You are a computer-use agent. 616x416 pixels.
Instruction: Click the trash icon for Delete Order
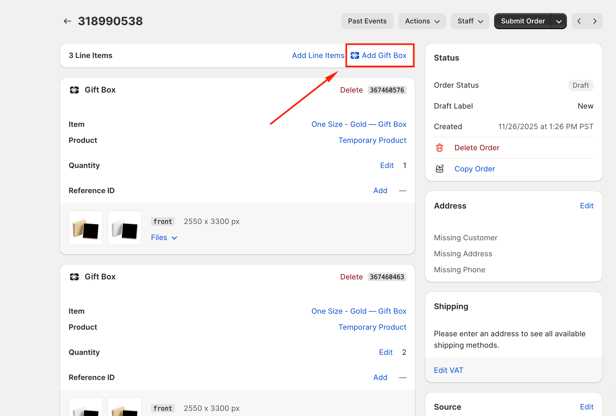coord(440,148)
